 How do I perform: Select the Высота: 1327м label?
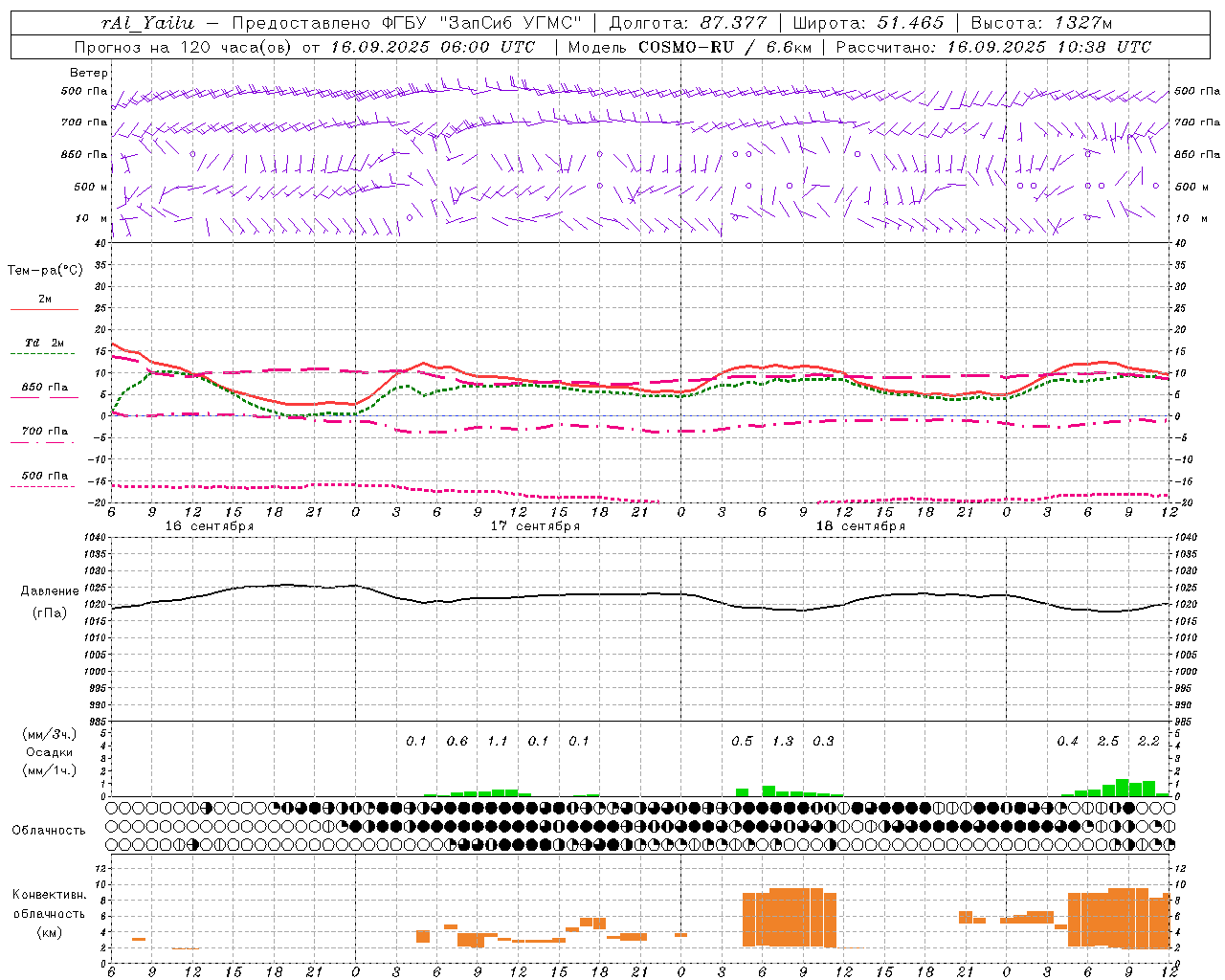[x=1041, y=23]
